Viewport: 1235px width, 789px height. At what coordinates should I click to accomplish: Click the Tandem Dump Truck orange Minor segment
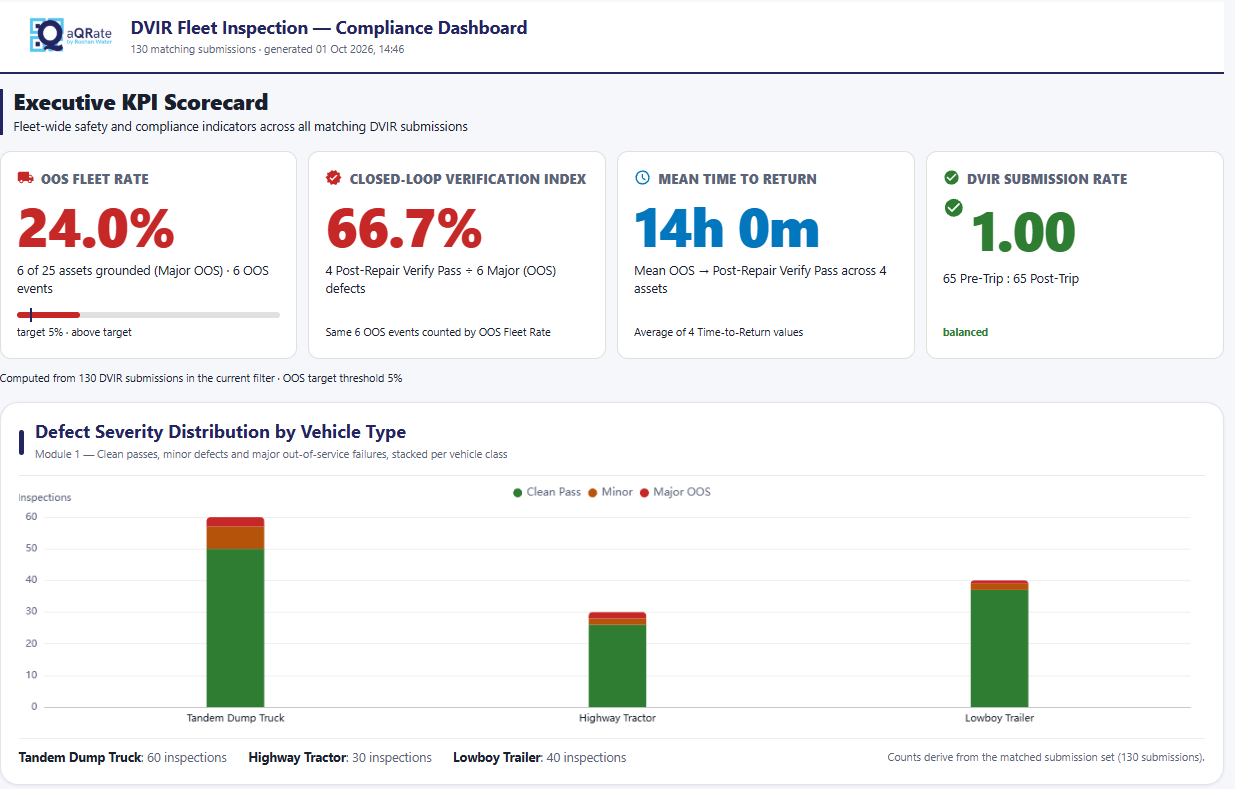click(235, 538)
